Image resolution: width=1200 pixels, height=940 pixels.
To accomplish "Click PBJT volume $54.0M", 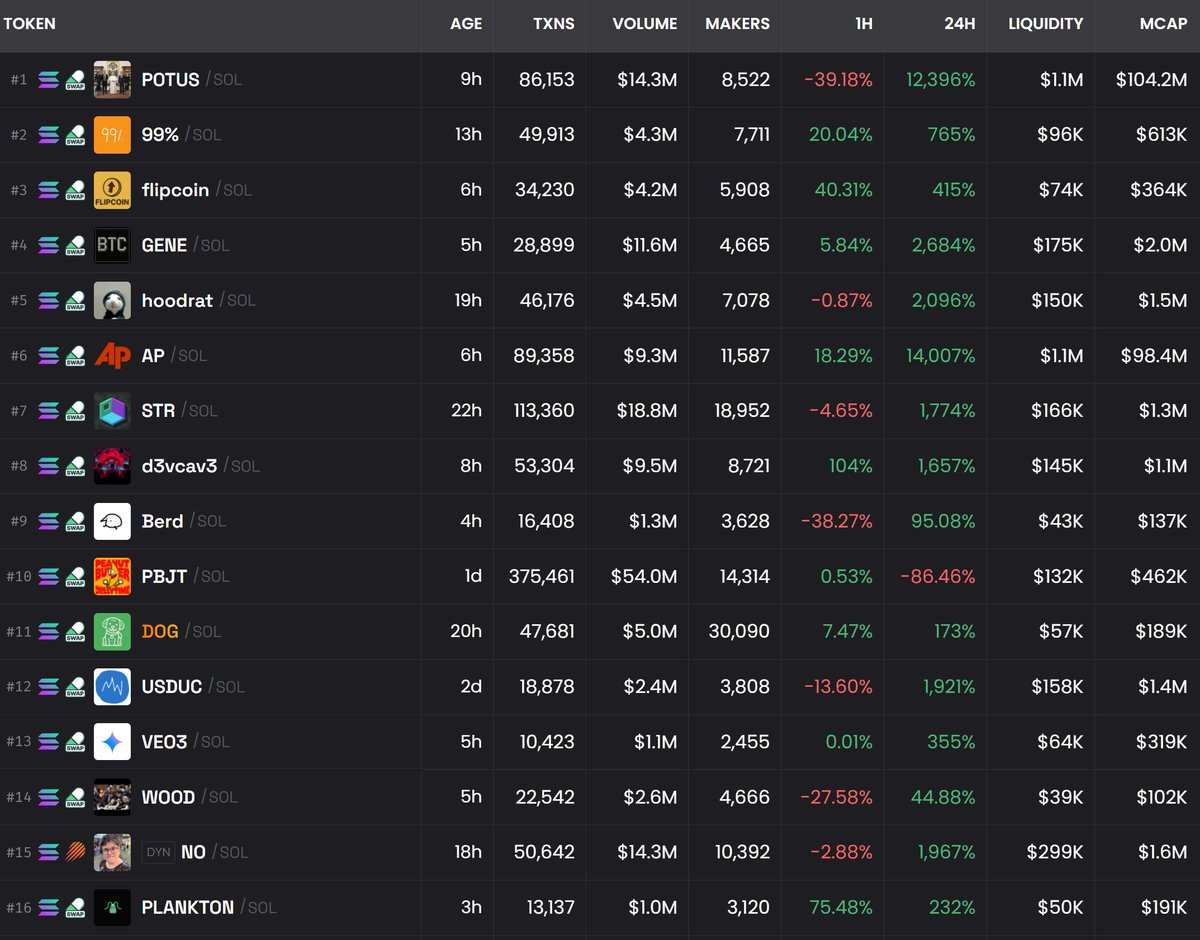I will [x=644, y=577].
